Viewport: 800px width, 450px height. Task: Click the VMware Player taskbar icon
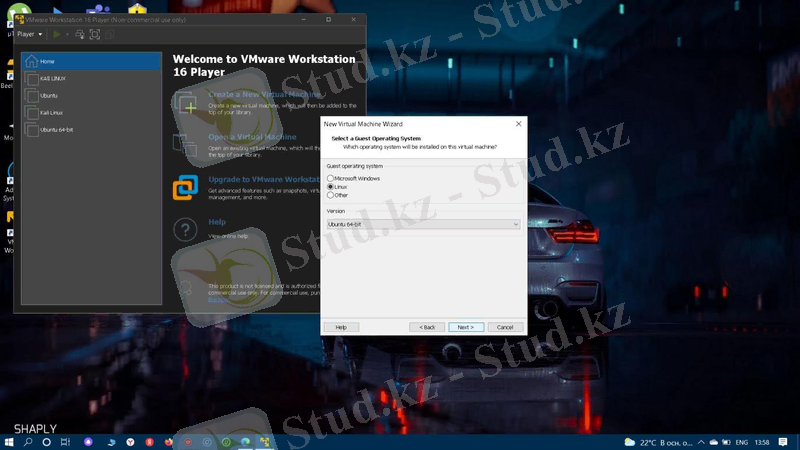pos(264,442)
